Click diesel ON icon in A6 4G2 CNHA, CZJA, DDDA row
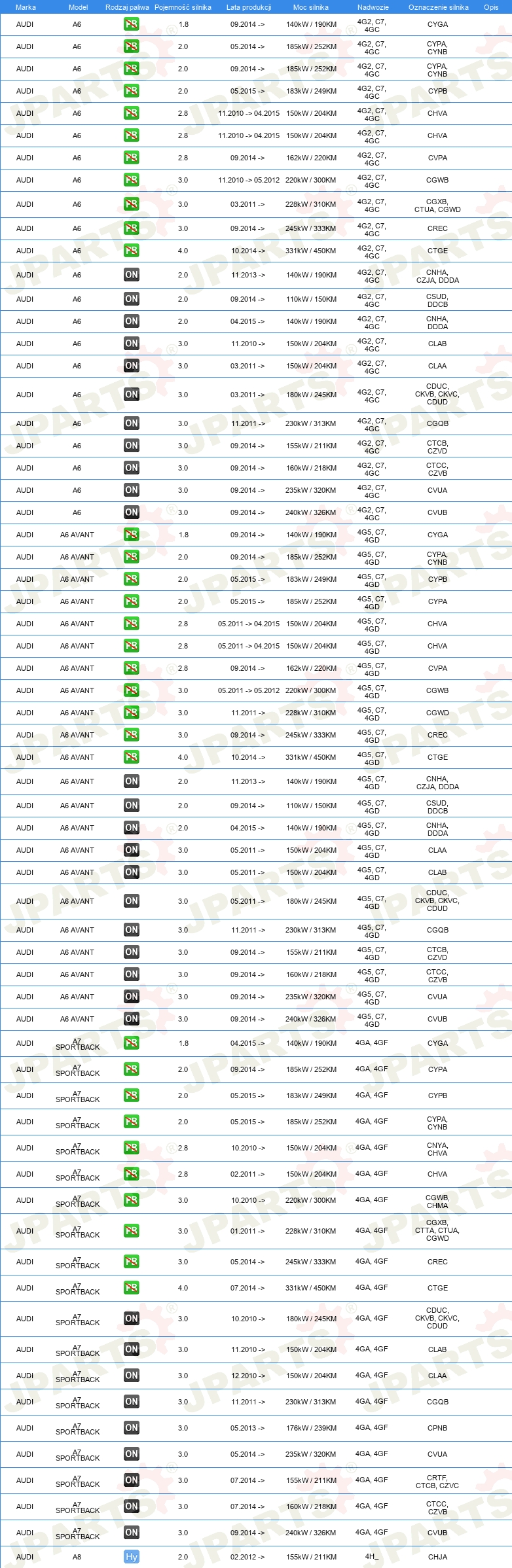 click(131, 275)
